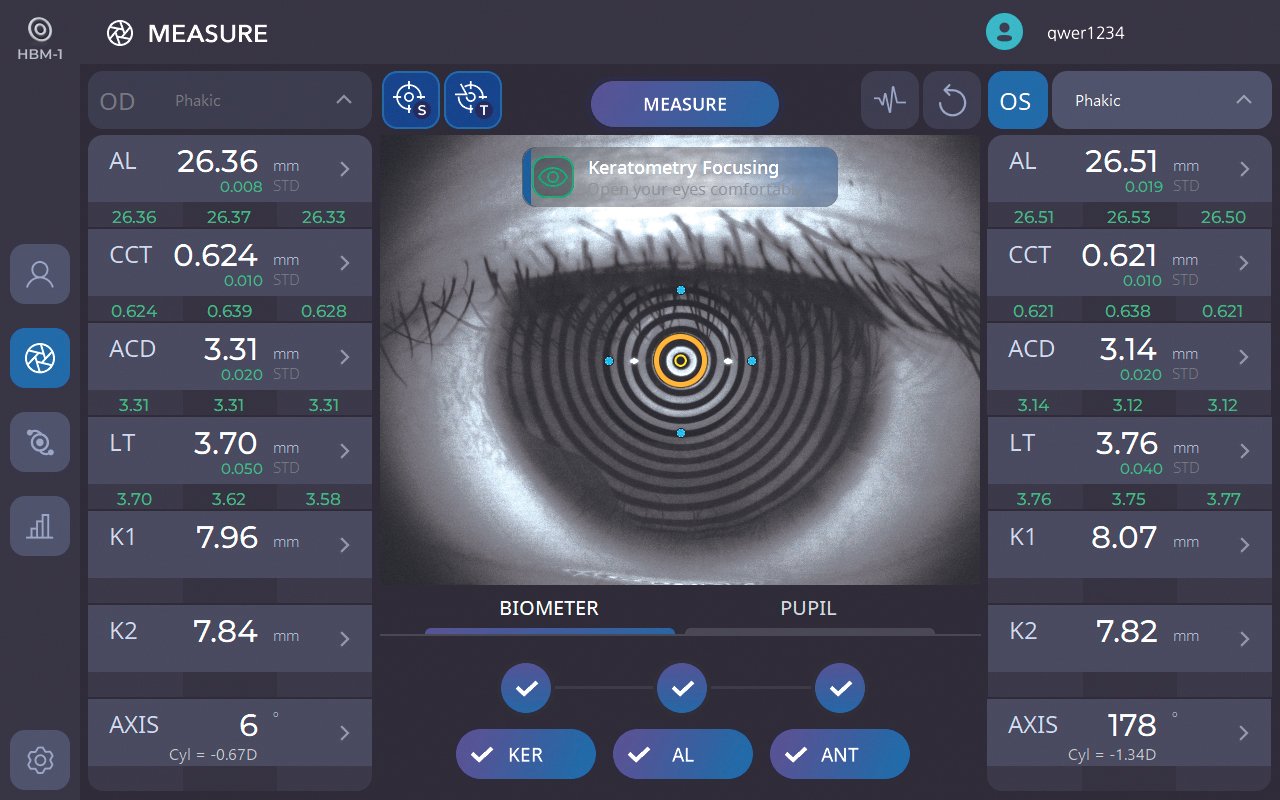This screenshot has height=800, width=1280.
Task: Toggle the AL measurement check
Action: [x=682, y=754]
